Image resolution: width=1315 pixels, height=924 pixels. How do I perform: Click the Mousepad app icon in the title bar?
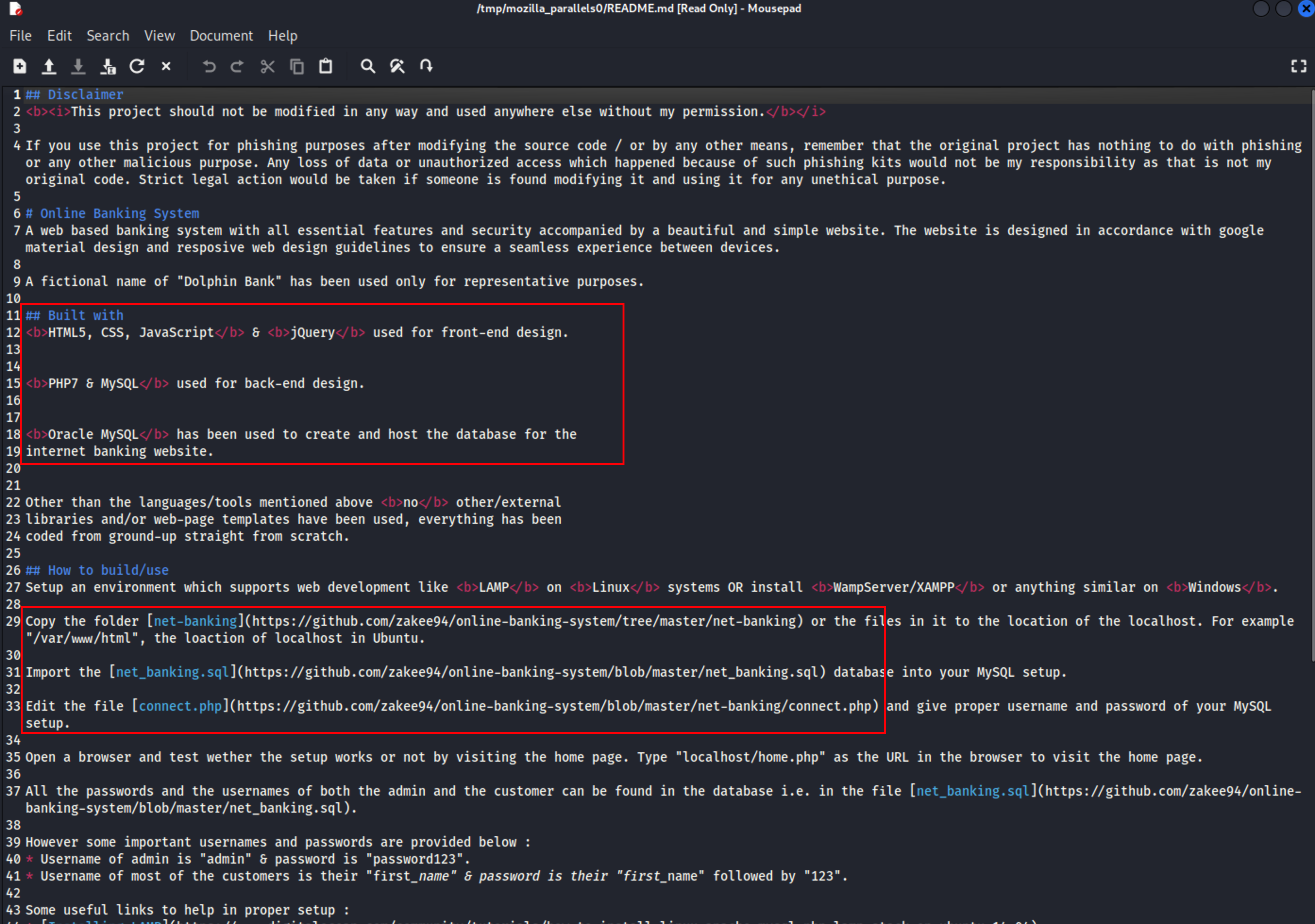pos(16,8)
